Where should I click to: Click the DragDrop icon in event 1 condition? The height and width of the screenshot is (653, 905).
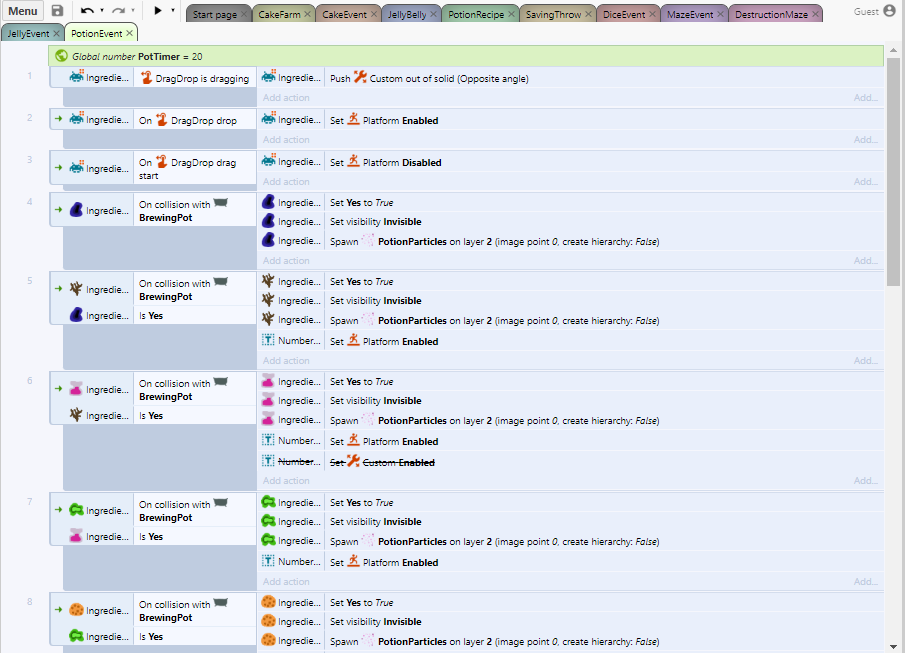[146, 78]
